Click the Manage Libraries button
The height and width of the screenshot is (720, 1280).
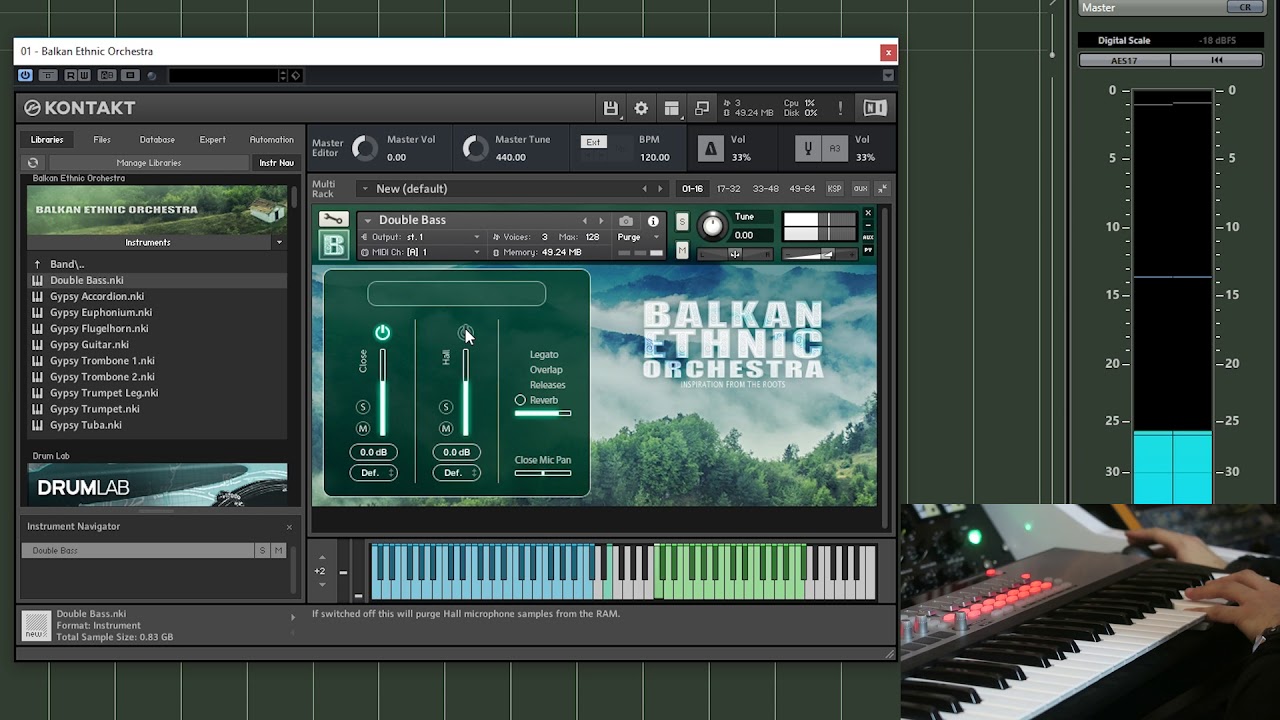(148, 163)
